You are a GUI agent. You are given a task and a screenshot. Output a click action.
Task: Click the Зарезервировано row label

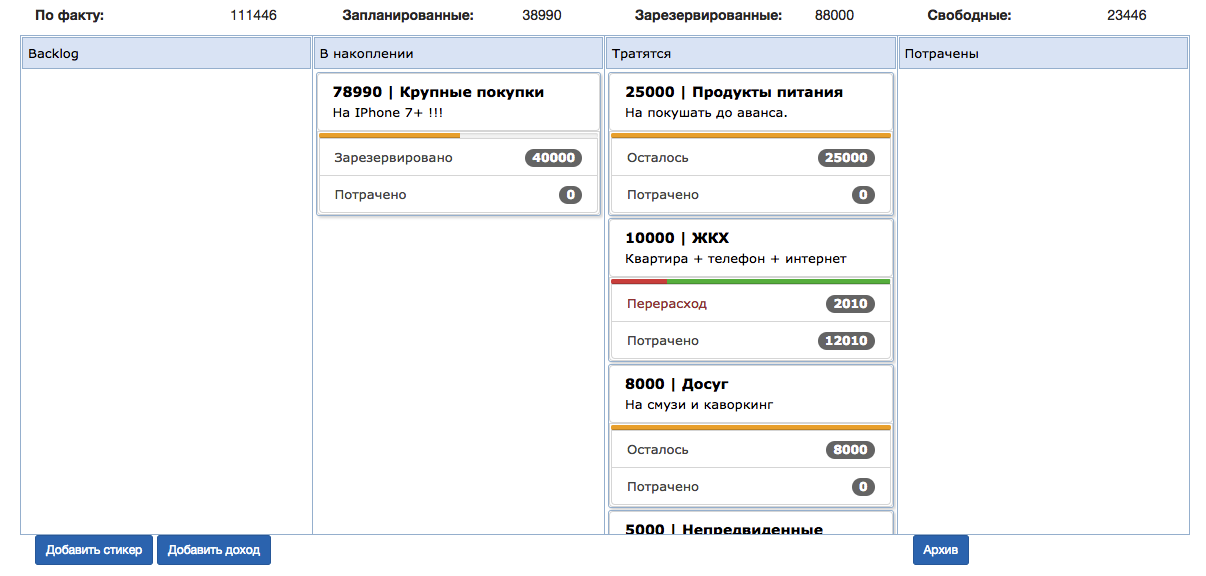coord(393,158)
